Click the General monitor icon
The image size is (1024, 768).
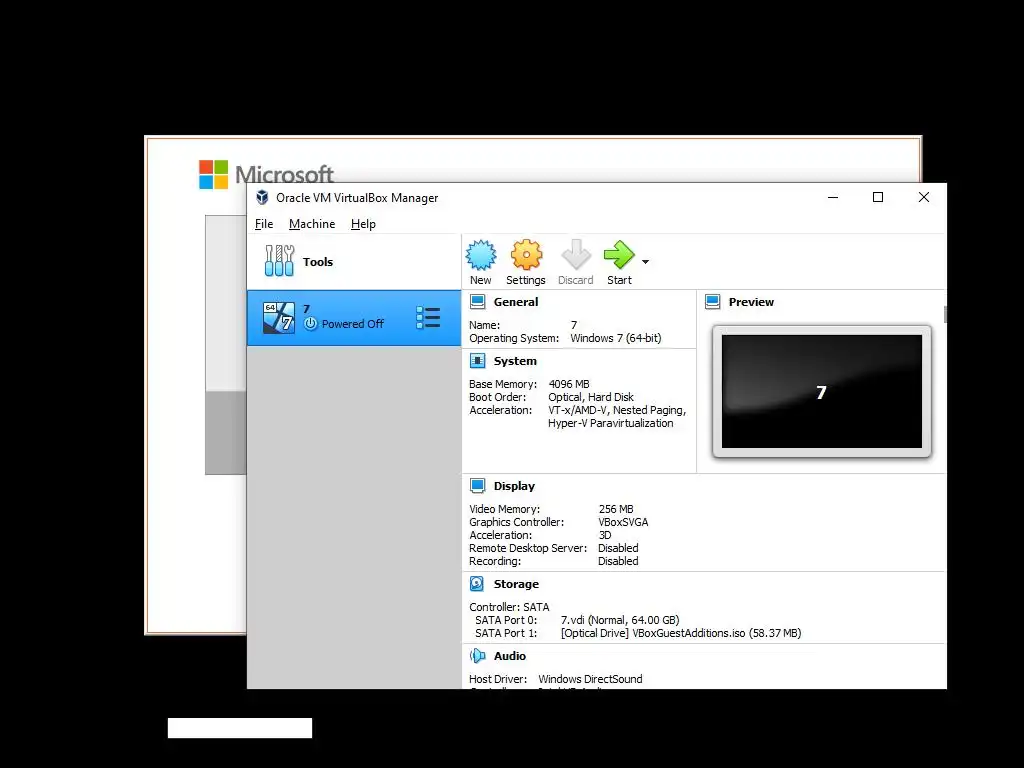[x=477, y=302]
